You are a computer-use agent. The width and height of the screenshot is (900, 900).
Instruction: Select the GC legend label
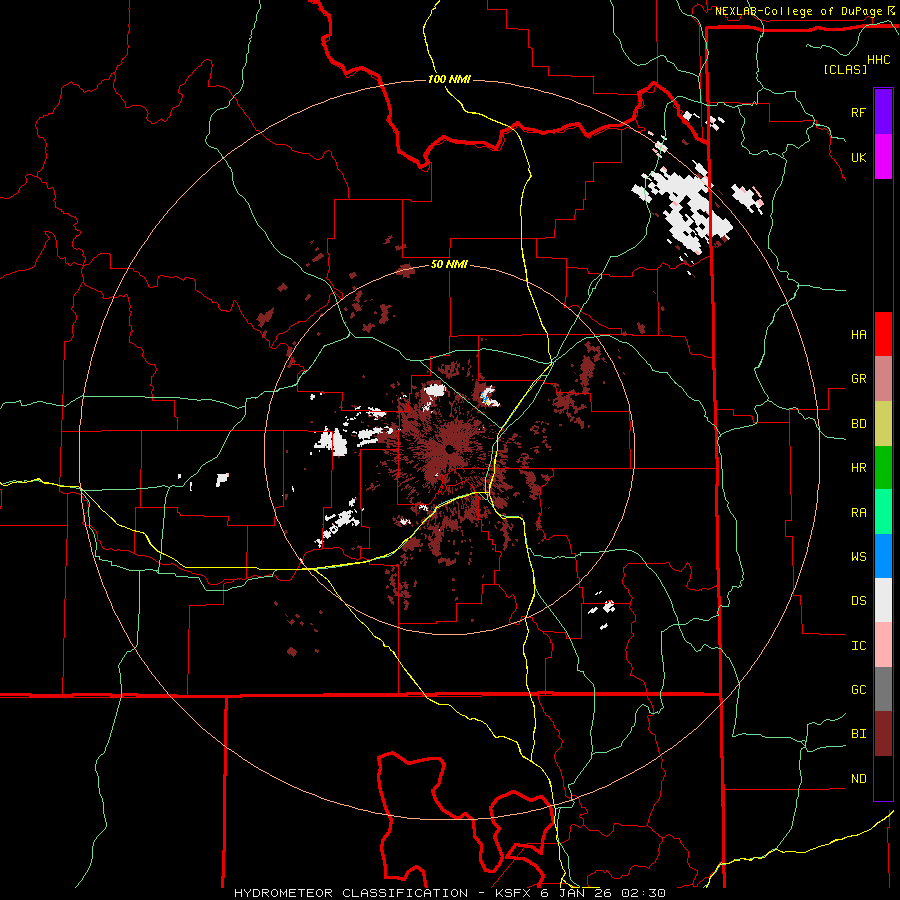click(858, 690)
